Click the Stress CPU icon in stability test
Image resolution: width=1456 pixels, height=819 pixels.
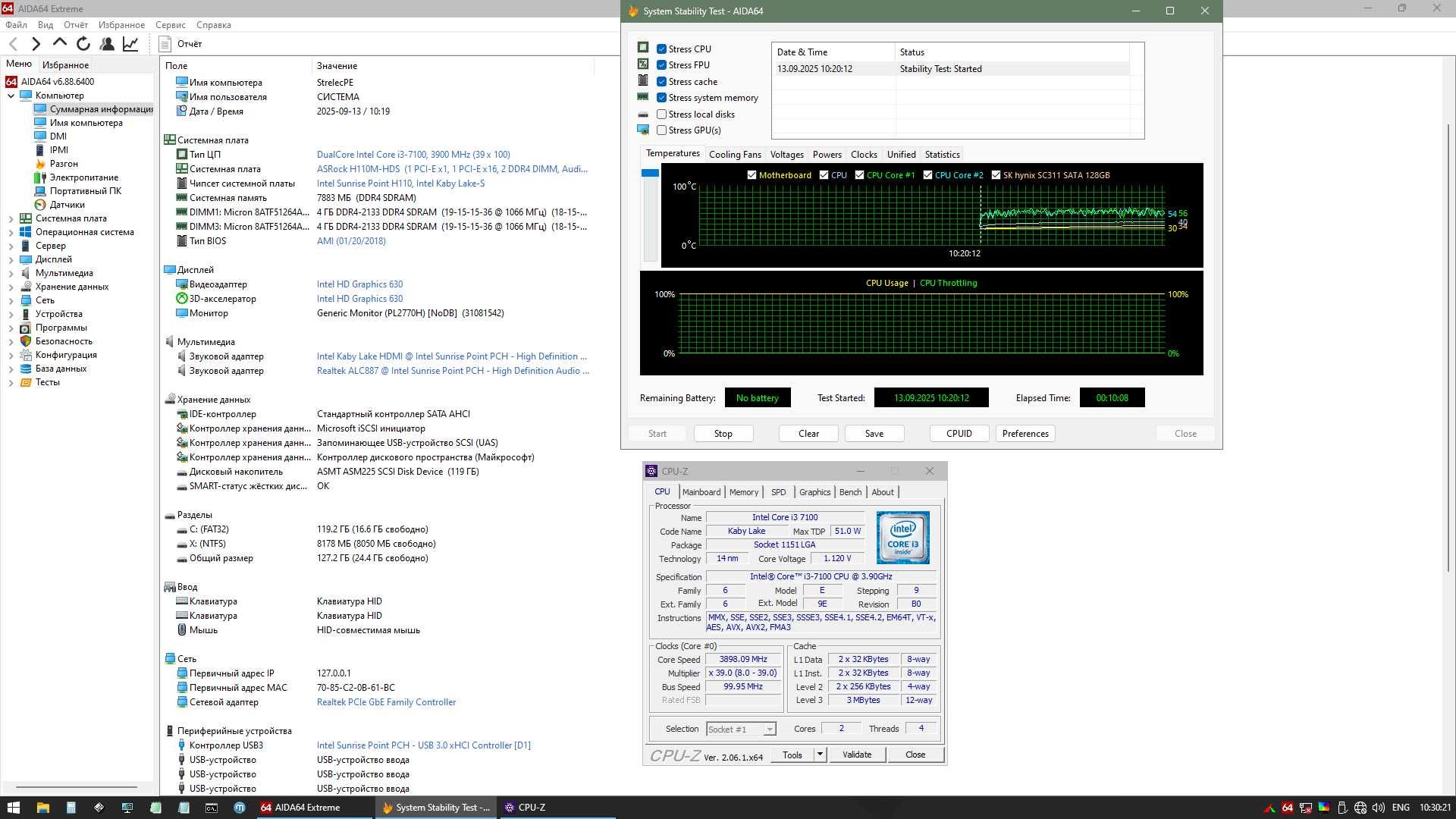[643, 48]
